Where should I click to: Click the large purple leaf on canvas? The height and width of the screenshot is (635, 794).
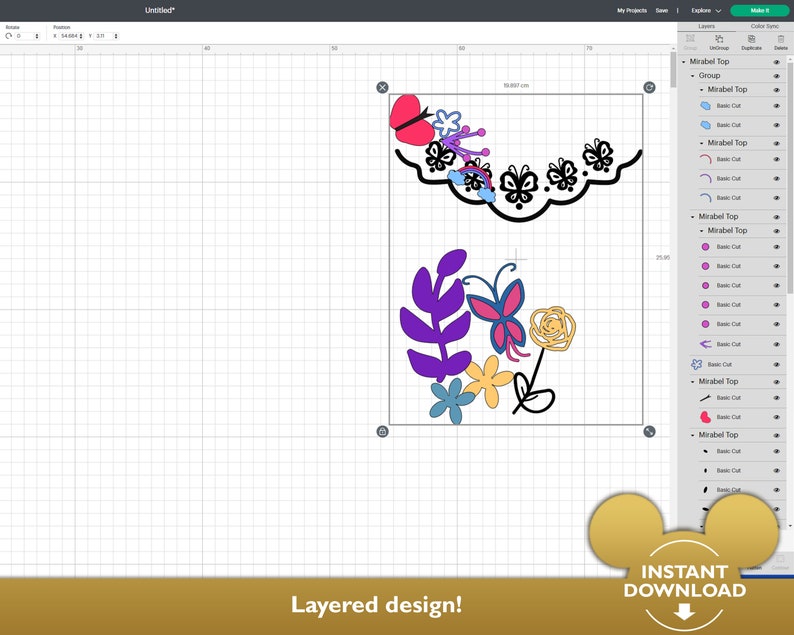click(435, 315)
